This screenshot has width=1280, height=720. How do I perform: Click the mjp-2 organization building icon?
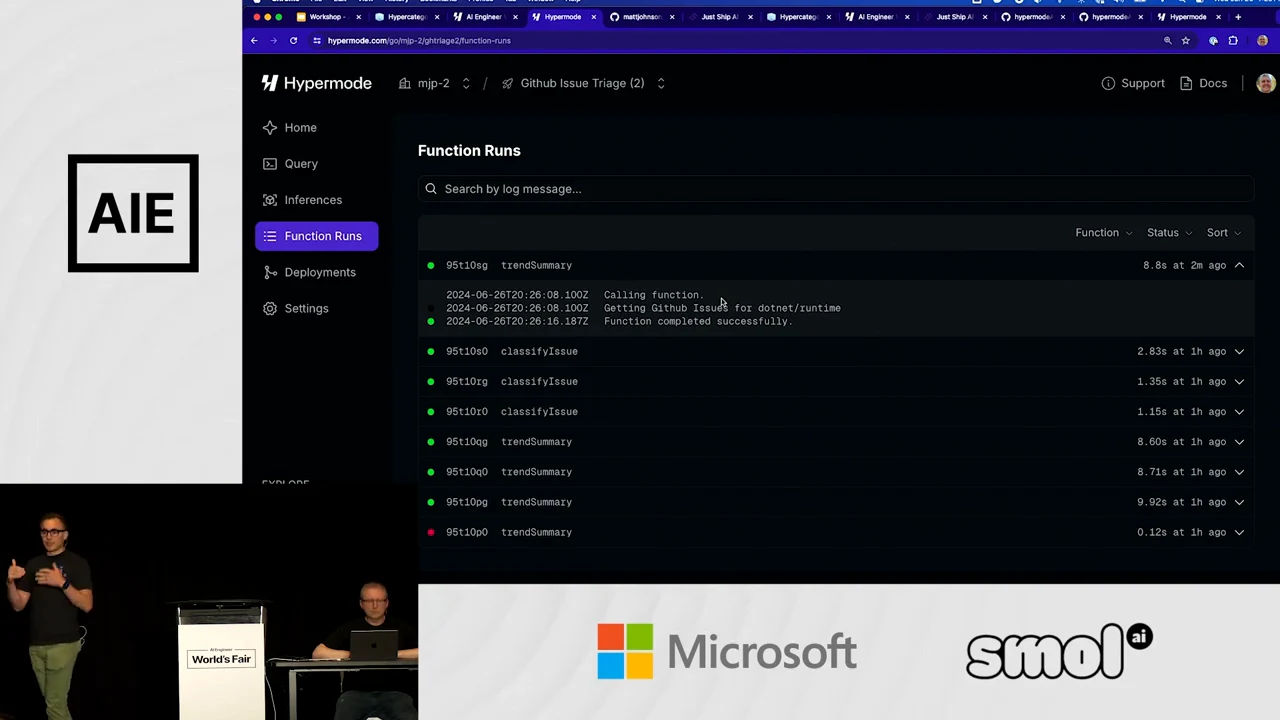(x=405, y=83)
